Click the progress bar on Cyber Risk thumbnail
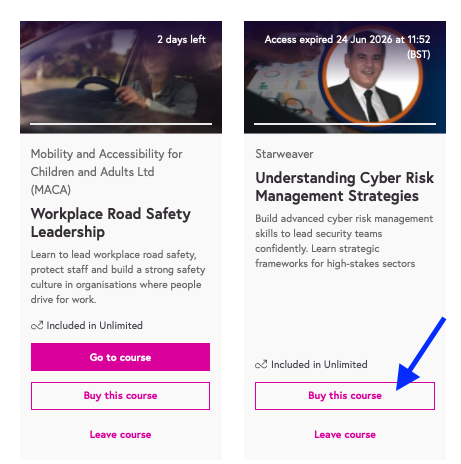This screenshot has width=461, height=464. (x=345, y=124)
